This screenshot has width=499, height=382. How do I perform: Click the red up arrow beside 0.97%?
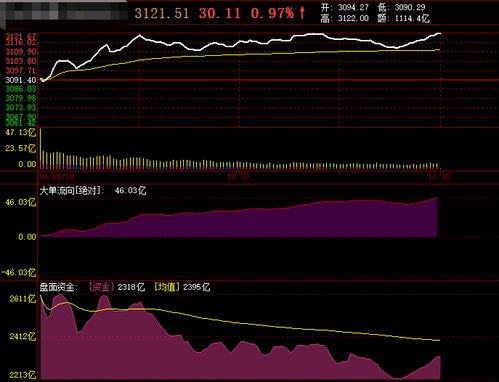[302, 13]
